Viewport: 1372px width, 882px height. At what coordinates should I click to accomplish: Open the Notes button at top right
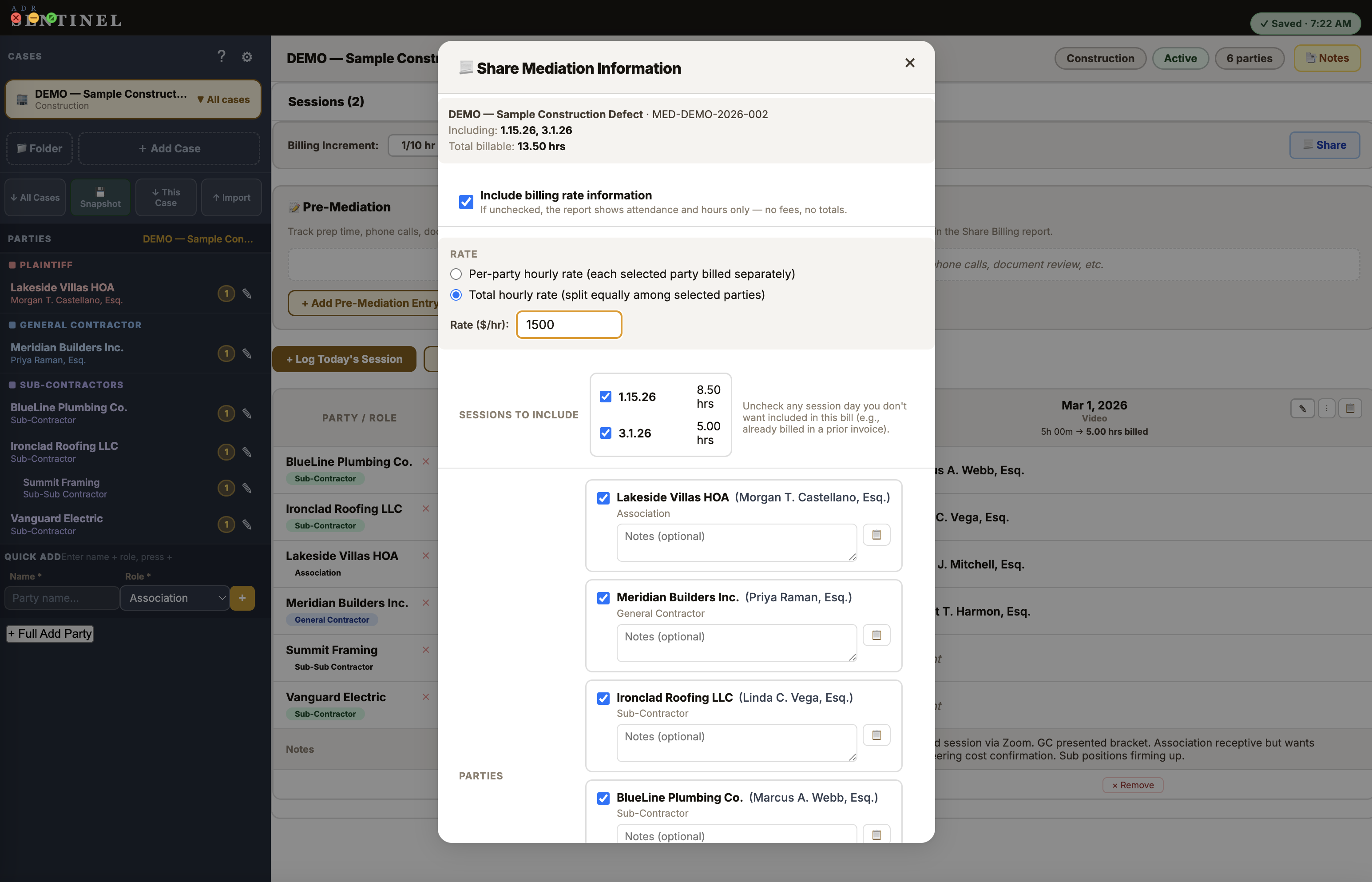(1327, 59)
